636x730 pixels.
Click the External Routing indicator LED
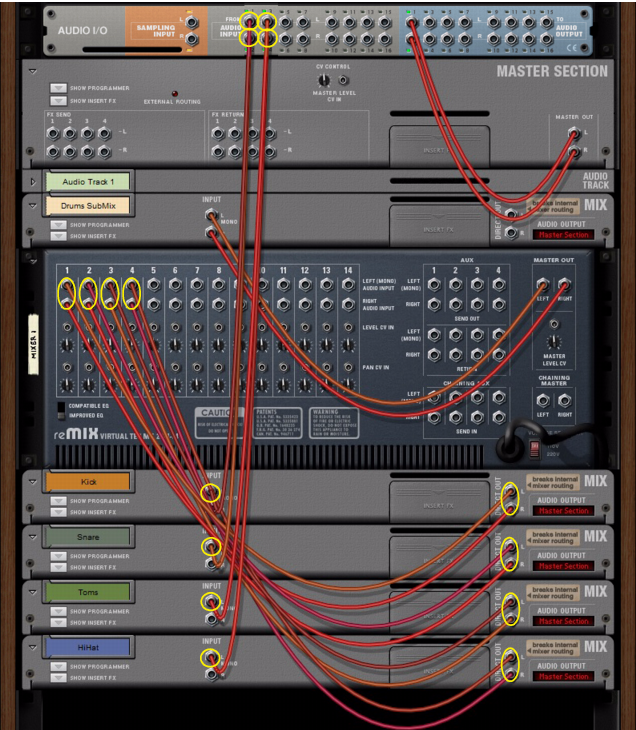pos(175,94)
